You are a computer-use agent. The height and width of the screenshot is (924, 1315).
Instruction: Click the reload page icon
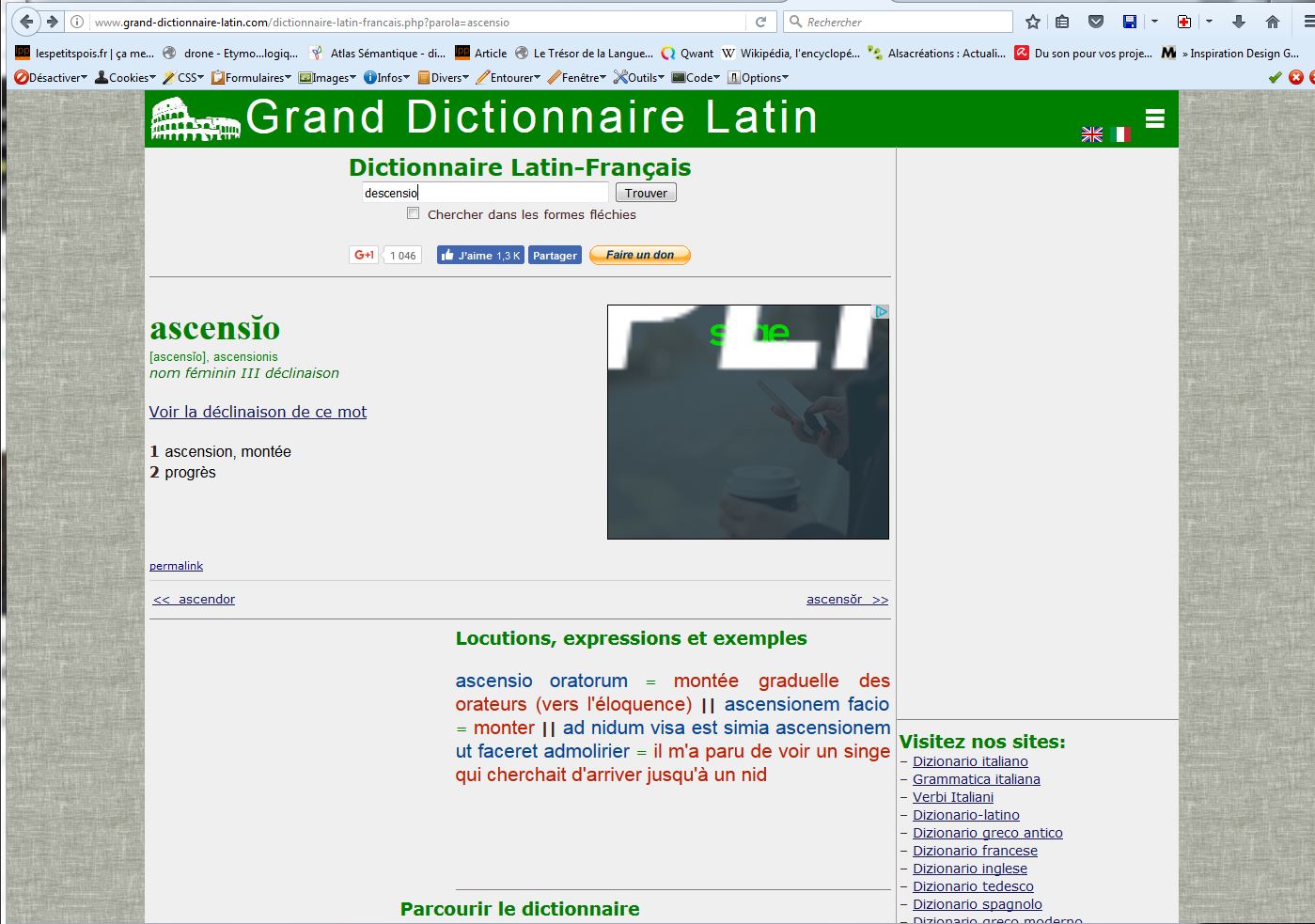pyautogui.click(x=760, y=22)
